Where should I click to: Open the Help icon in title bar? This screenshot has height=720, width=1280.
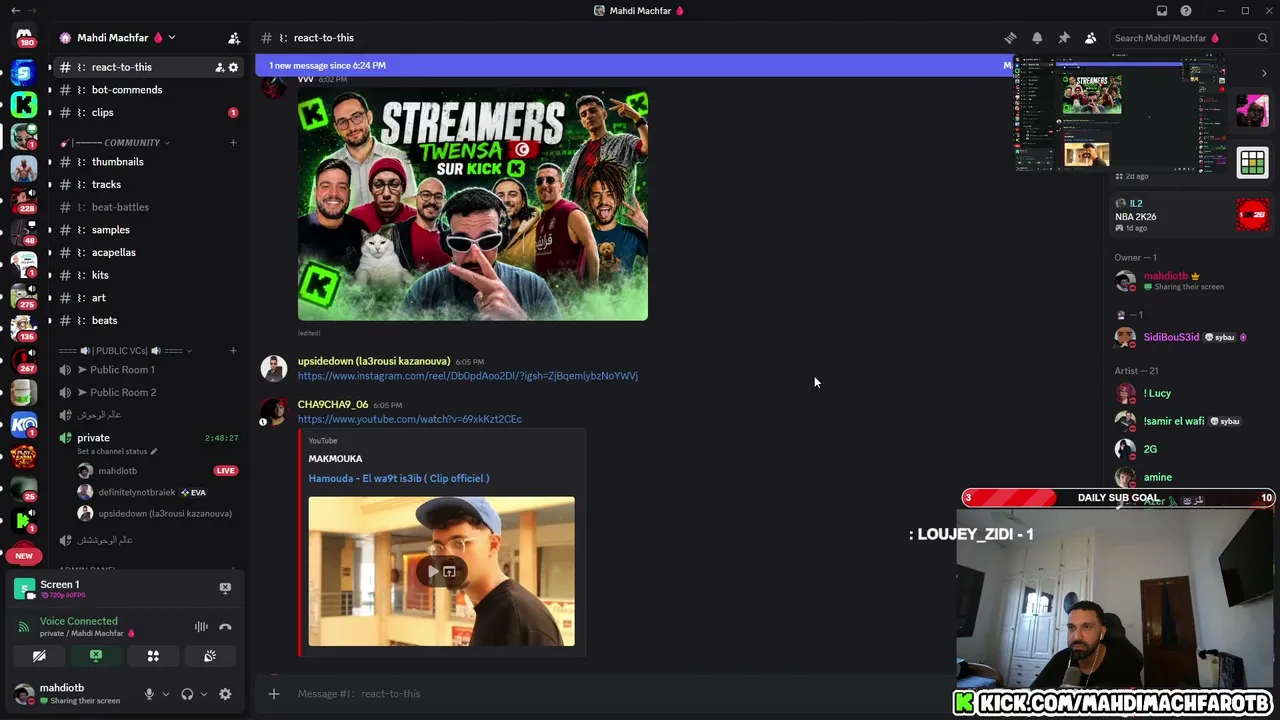(1186, 11)
